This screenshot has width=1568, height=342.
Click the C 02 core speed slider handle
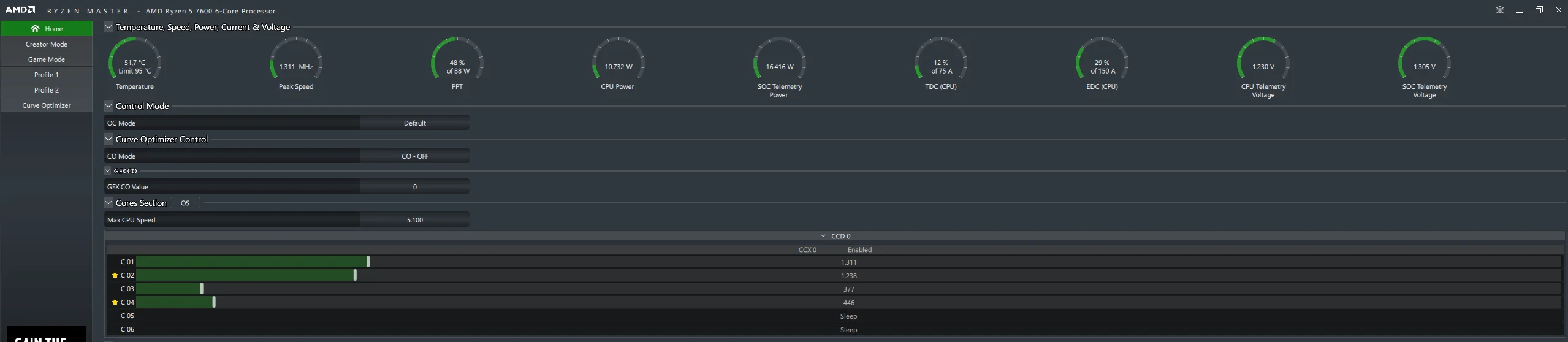pos(355,275)
